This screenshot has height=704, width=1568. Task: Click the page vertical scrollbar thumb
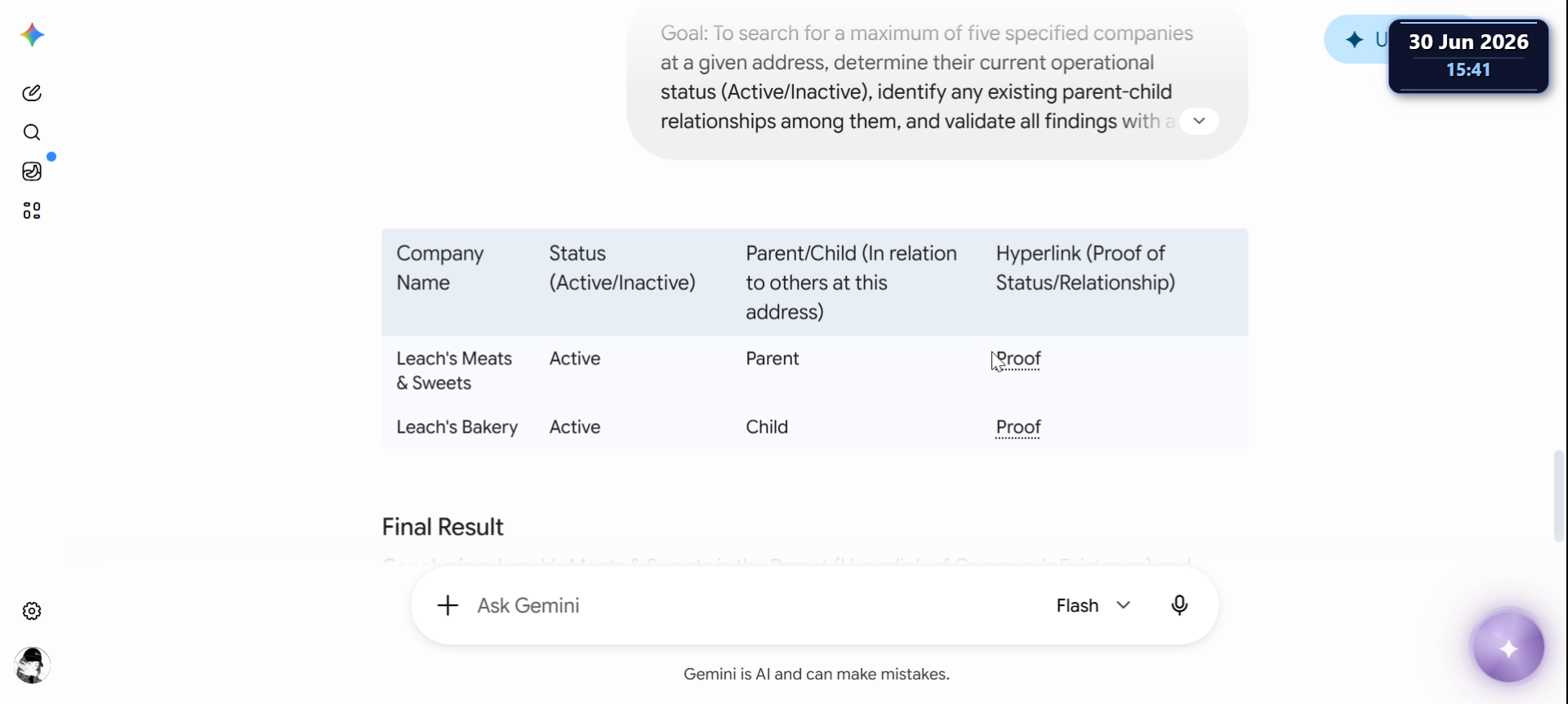pos(1559,496)
